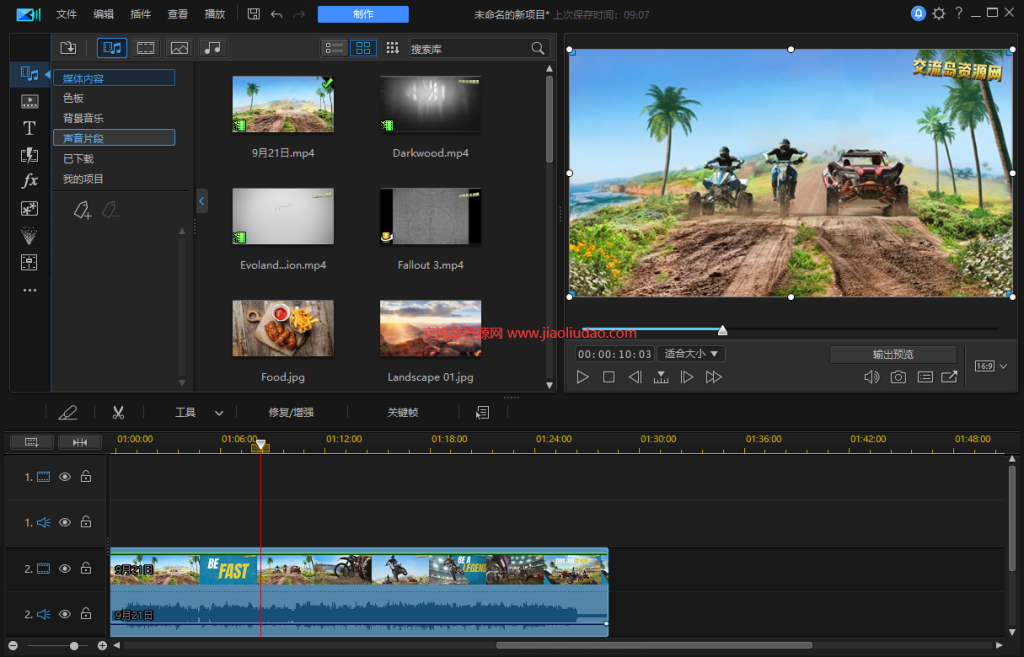Image resolution: width=1024 pixels, height=657 pixels.
Task: Zoom out the timeline with minus icon
Action: click(x=13, y=646)
